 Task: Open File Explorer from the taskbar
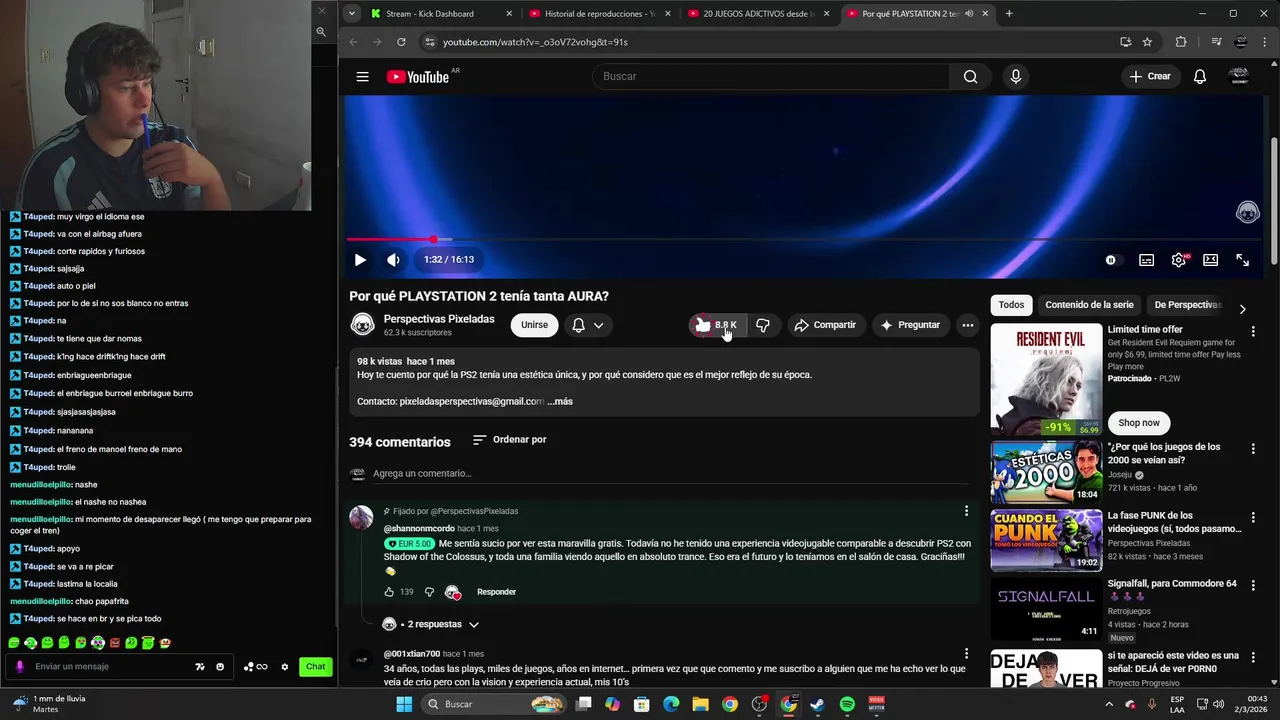click(x=700, y=704)
